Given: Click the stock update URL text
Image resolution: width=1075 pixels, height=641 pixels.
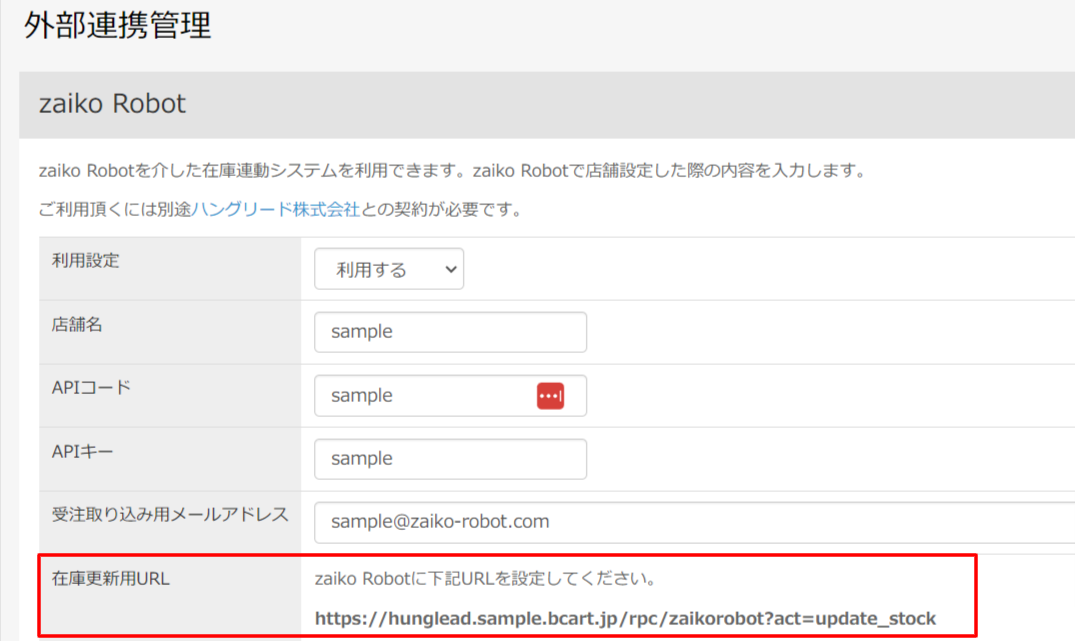Looking at the screenshot, I should (x=625, y=618).
